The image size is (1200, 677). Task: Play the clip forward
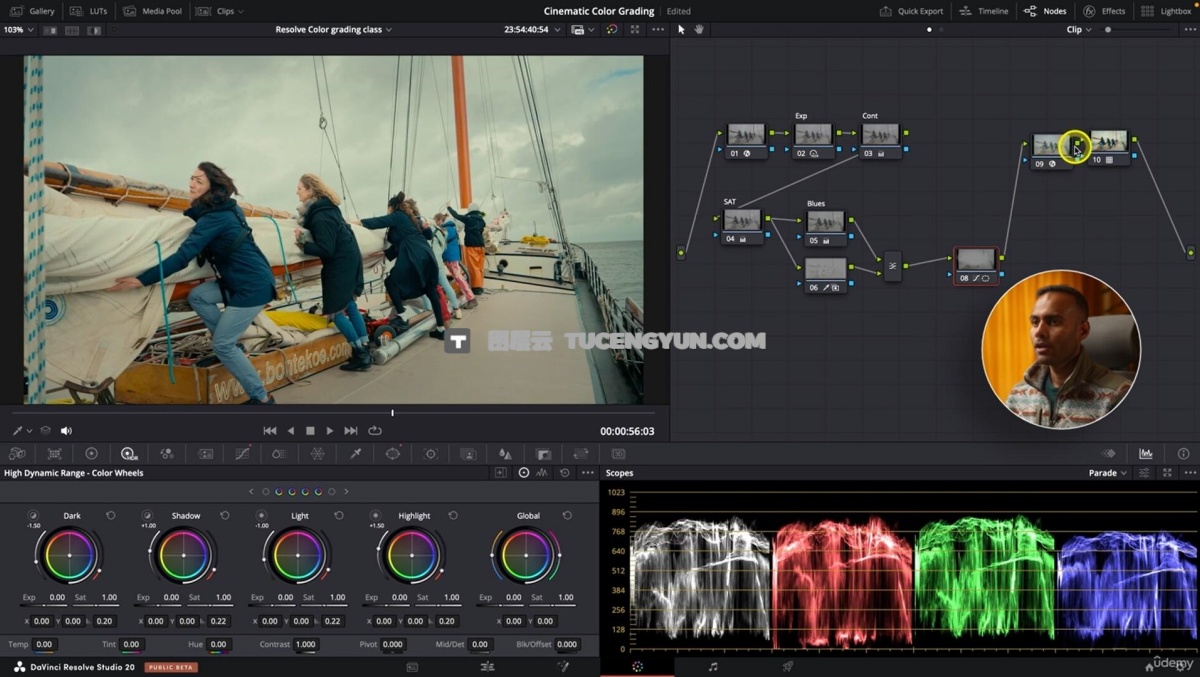coord(330,431)
